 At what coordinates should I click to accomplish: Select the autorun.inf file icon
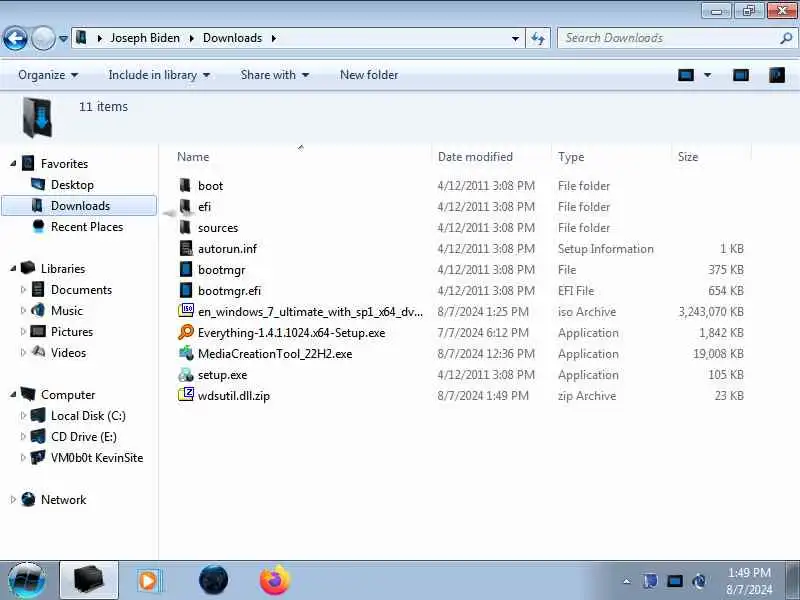click(x=186, y=248)
